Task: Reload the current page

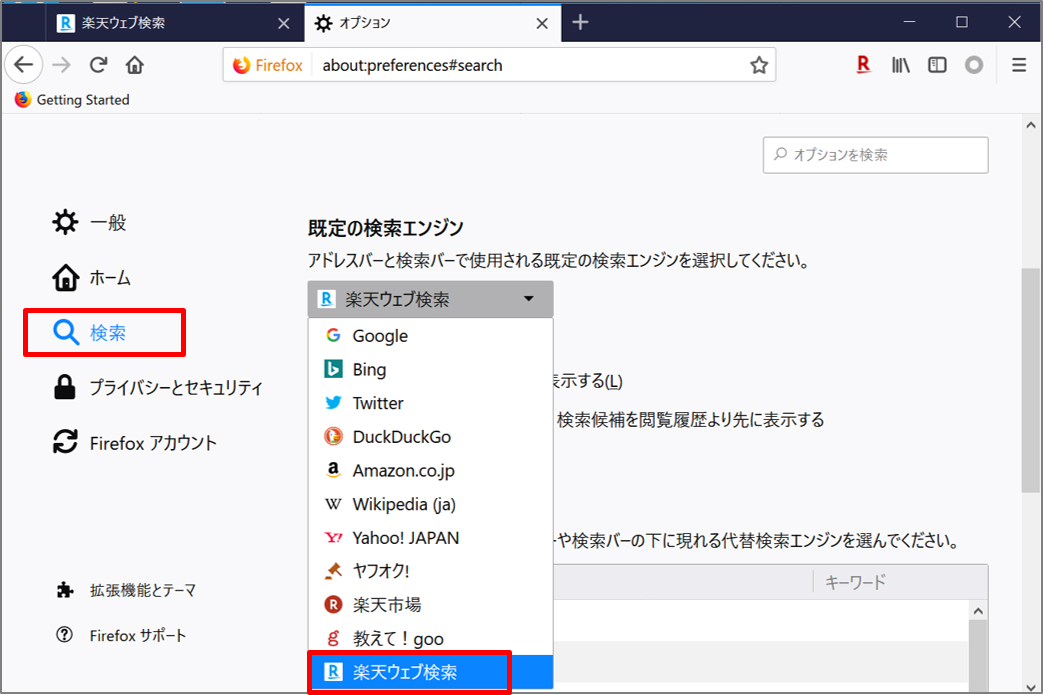Action: coord(98,66)
